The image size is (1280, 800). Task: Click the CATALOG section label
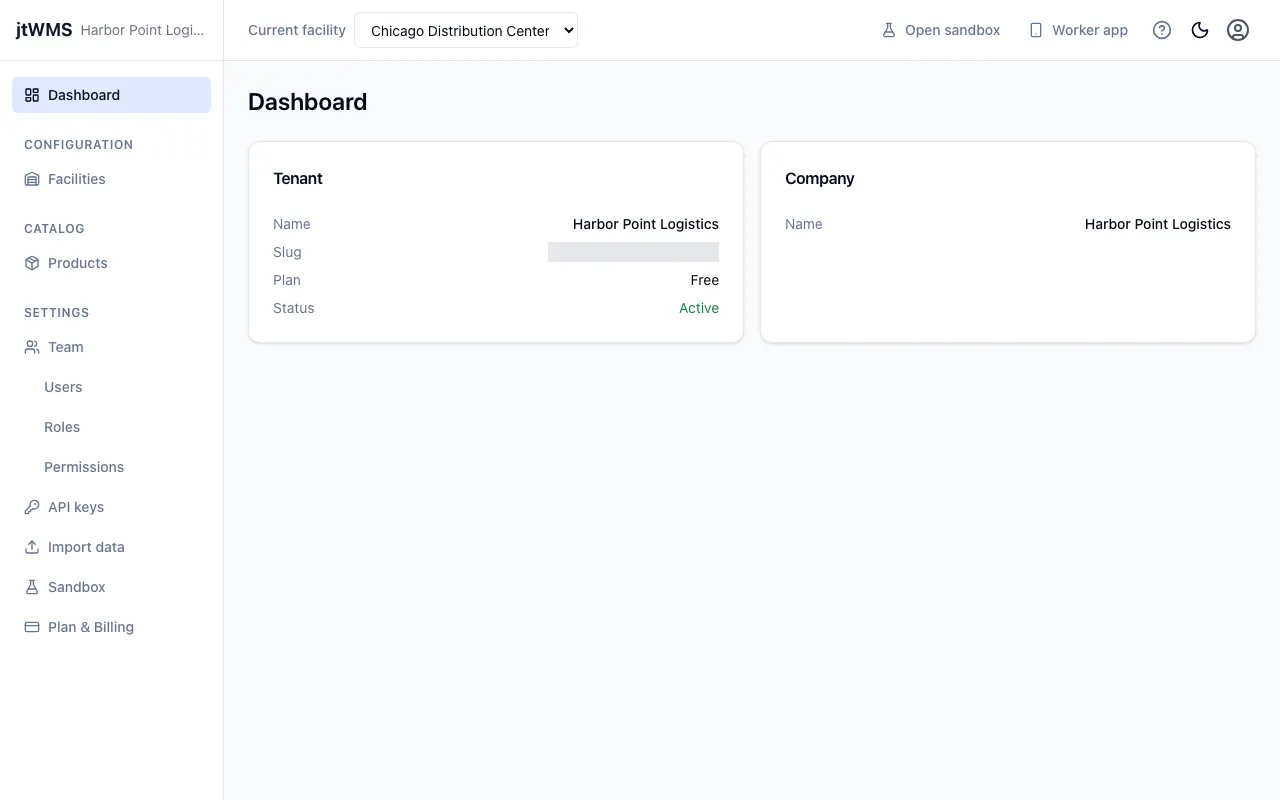click(54, 229)
